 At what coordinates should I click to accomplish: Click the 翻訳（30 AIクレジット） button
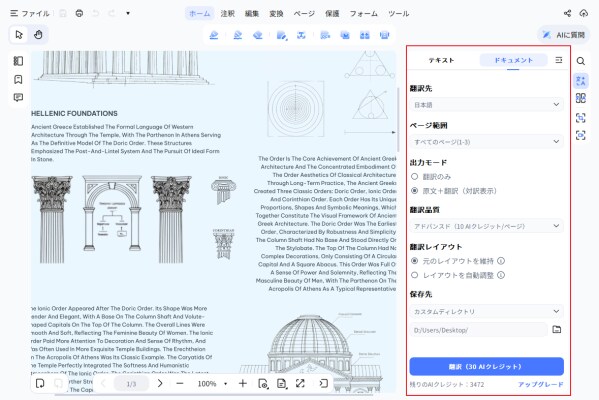pos(486,366)
